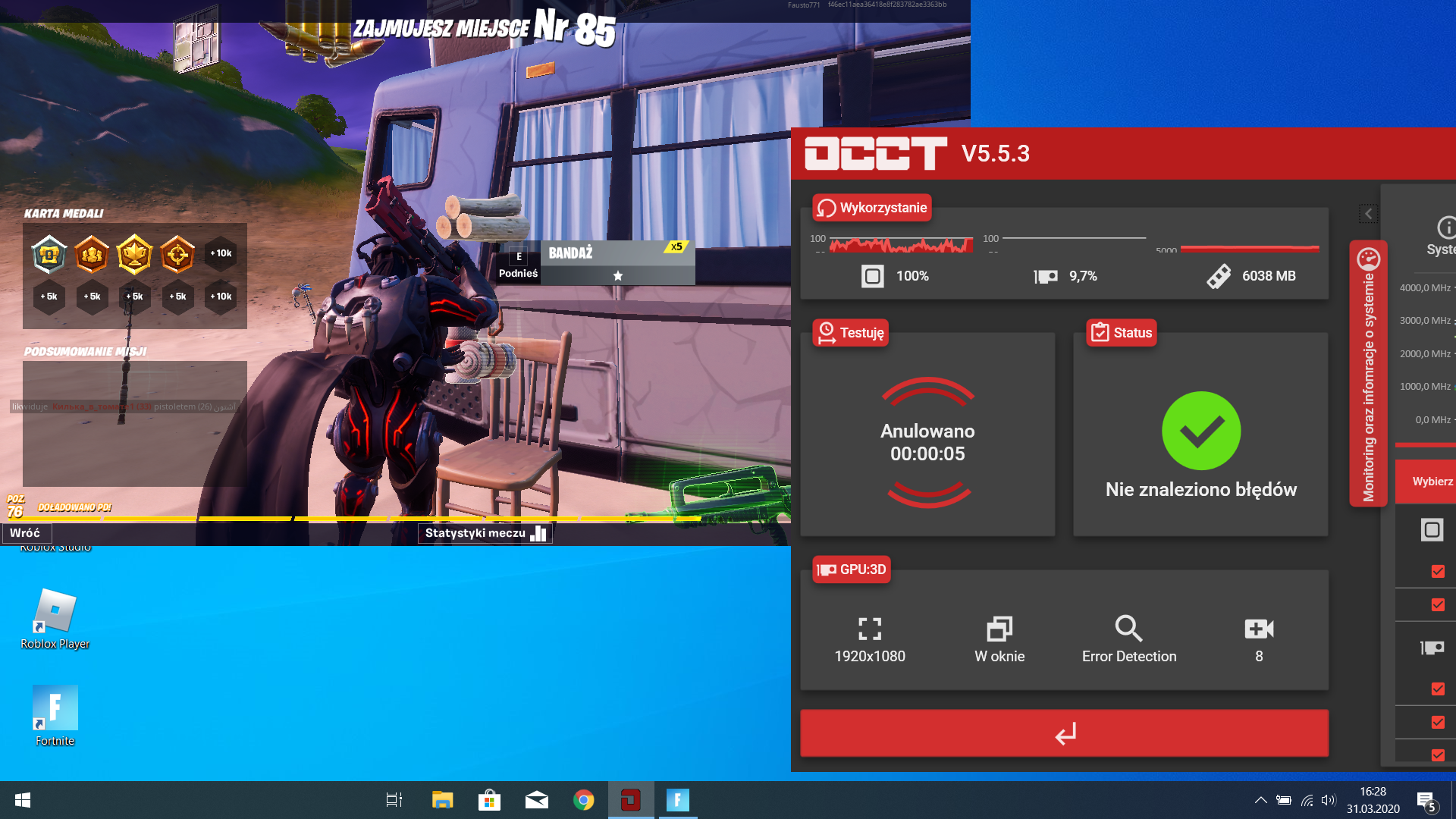Collapse the monitoring panel with the left chevron
Screen dimensions: 1456x819
pyautogui.click(x=1368, y=214)
